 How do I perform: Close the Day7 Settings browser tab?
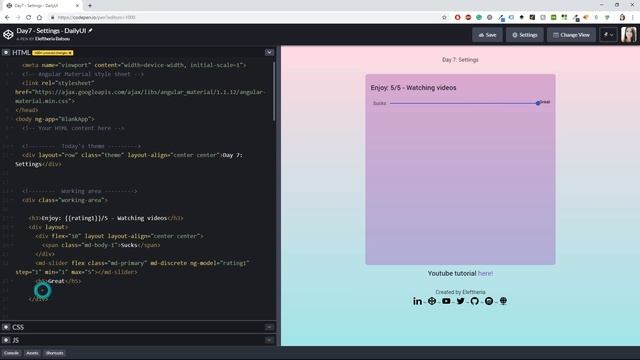click(77, 6)
